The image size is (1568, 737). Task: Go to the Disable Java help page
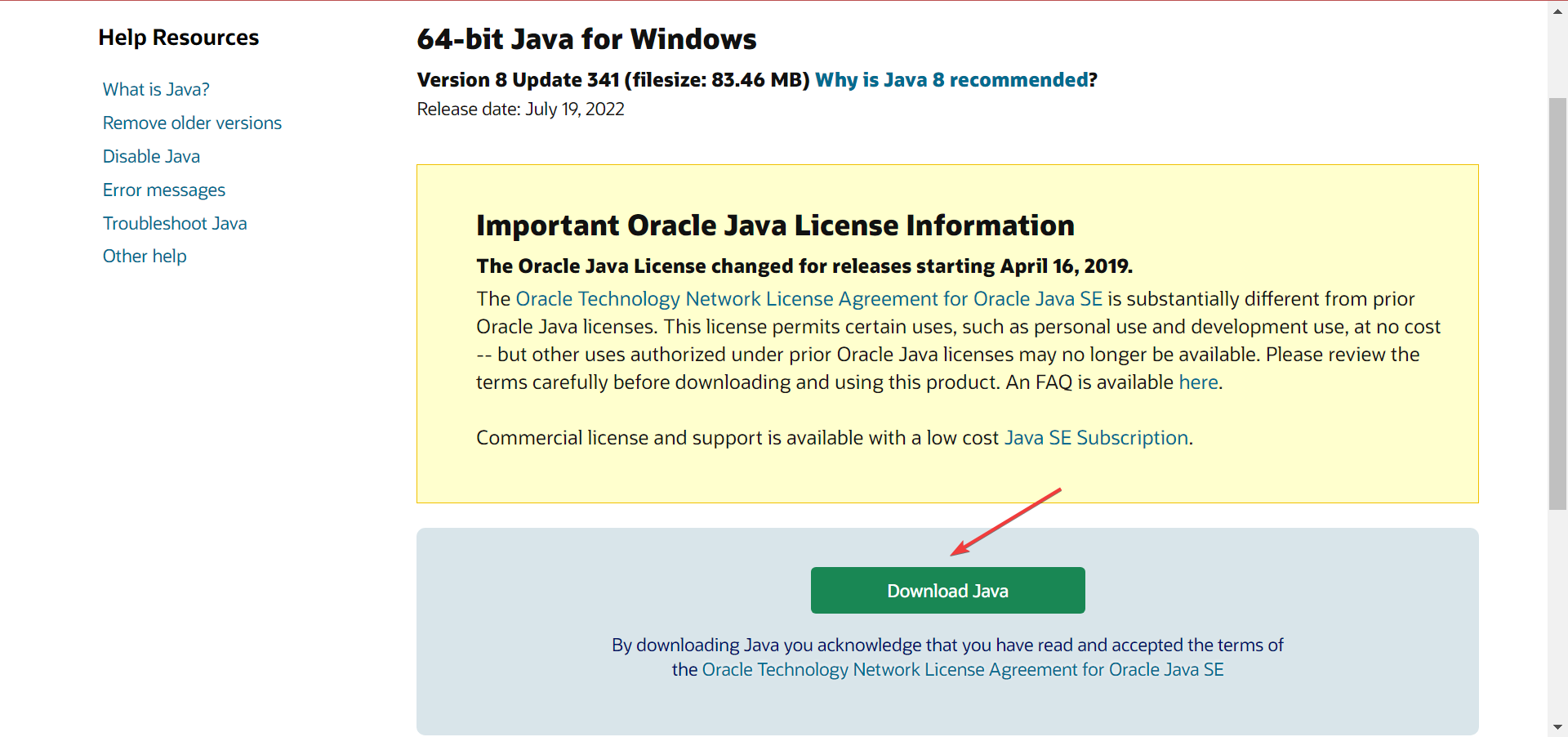pyautogui.click(x=151, y=156)
